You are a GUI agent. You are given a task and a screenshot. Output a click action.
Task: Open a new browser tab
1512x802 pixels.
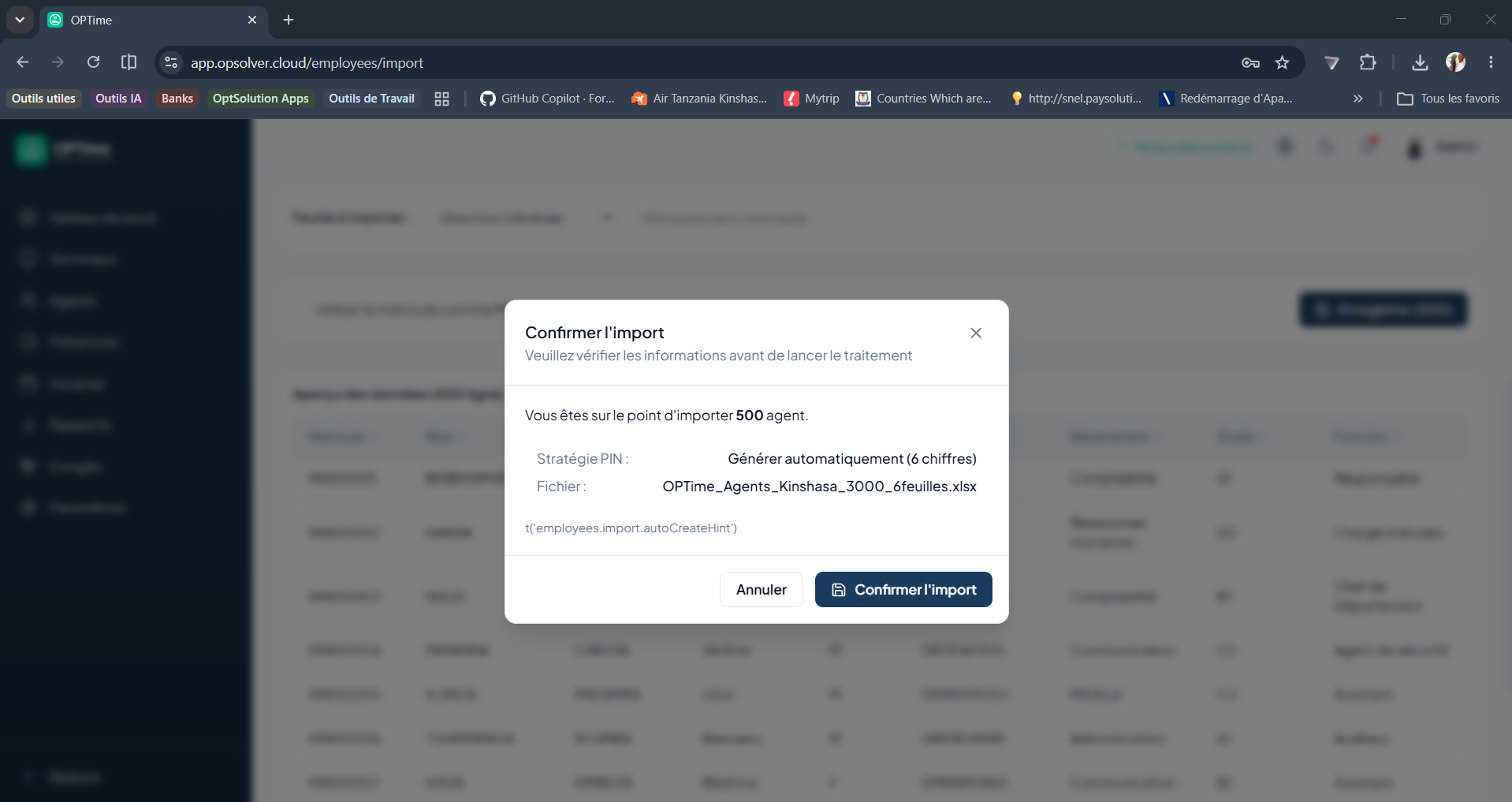click(x=289, y=20)
